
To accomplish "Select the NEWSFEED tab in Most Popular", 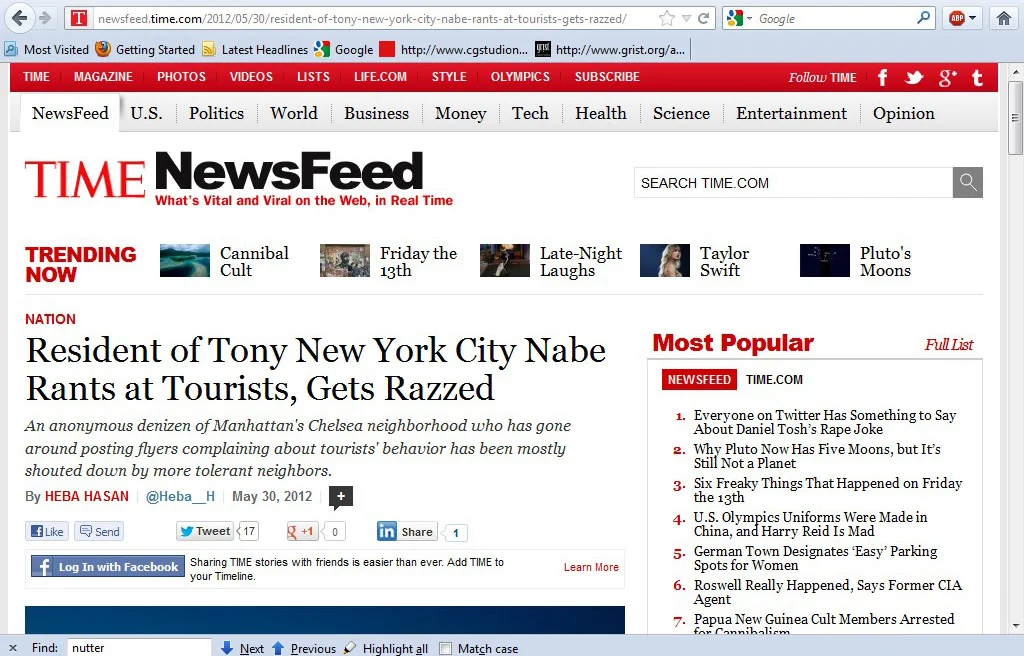I will click(699, 380).
